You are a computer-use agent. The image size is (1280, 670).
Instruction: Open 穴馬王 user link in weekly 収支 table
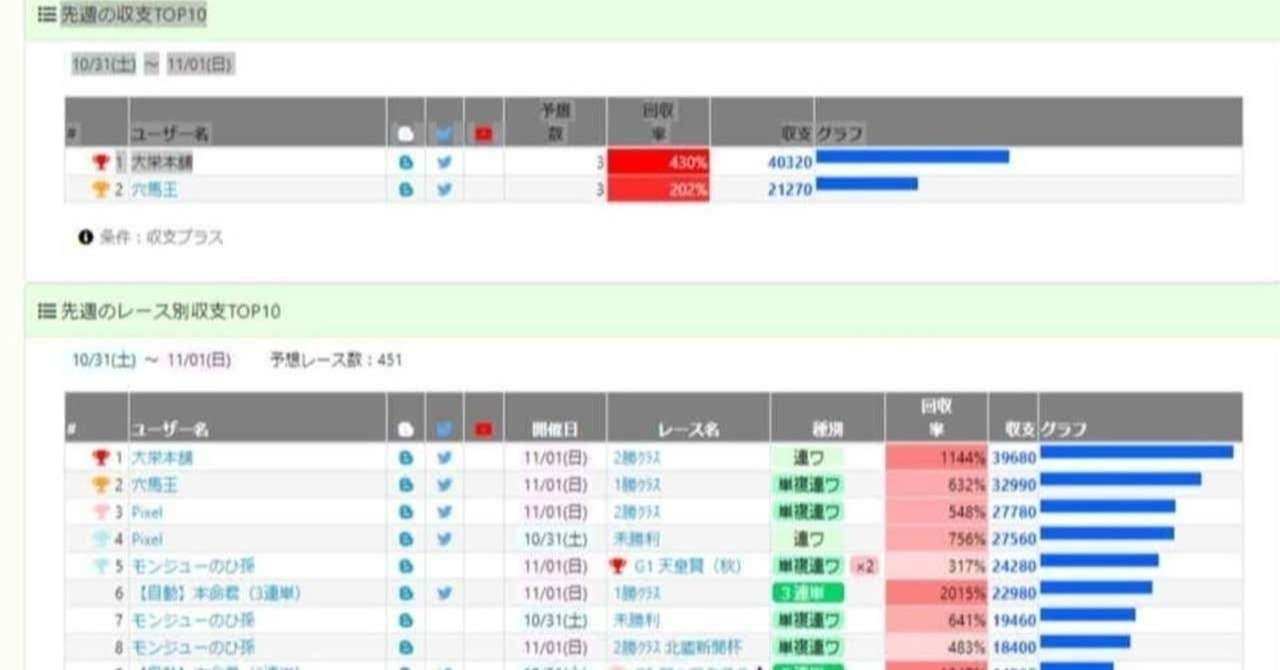click(x=154, y=189)
